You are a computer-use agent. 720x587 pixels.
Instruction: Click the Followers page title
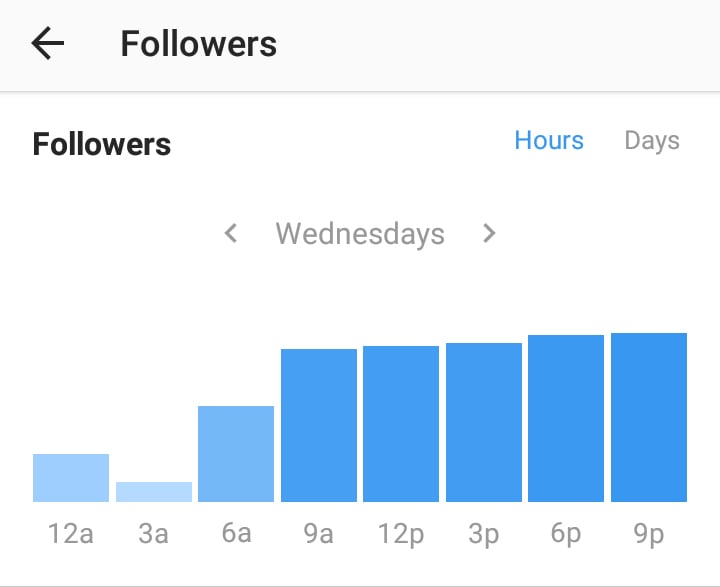(x=199, y=44)
